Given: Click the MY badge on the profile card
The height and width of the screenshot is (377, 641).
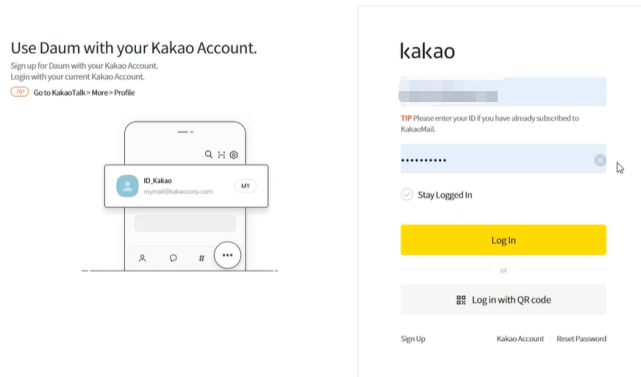Looking at the screenshot, I should [245, 186].
